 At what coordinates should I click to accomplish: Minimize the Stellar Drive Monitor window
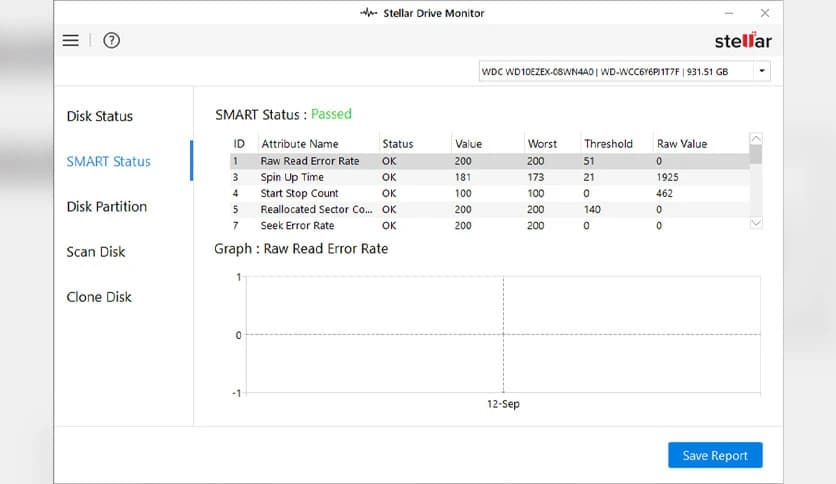pyautogui.click(x=729, y=13)
